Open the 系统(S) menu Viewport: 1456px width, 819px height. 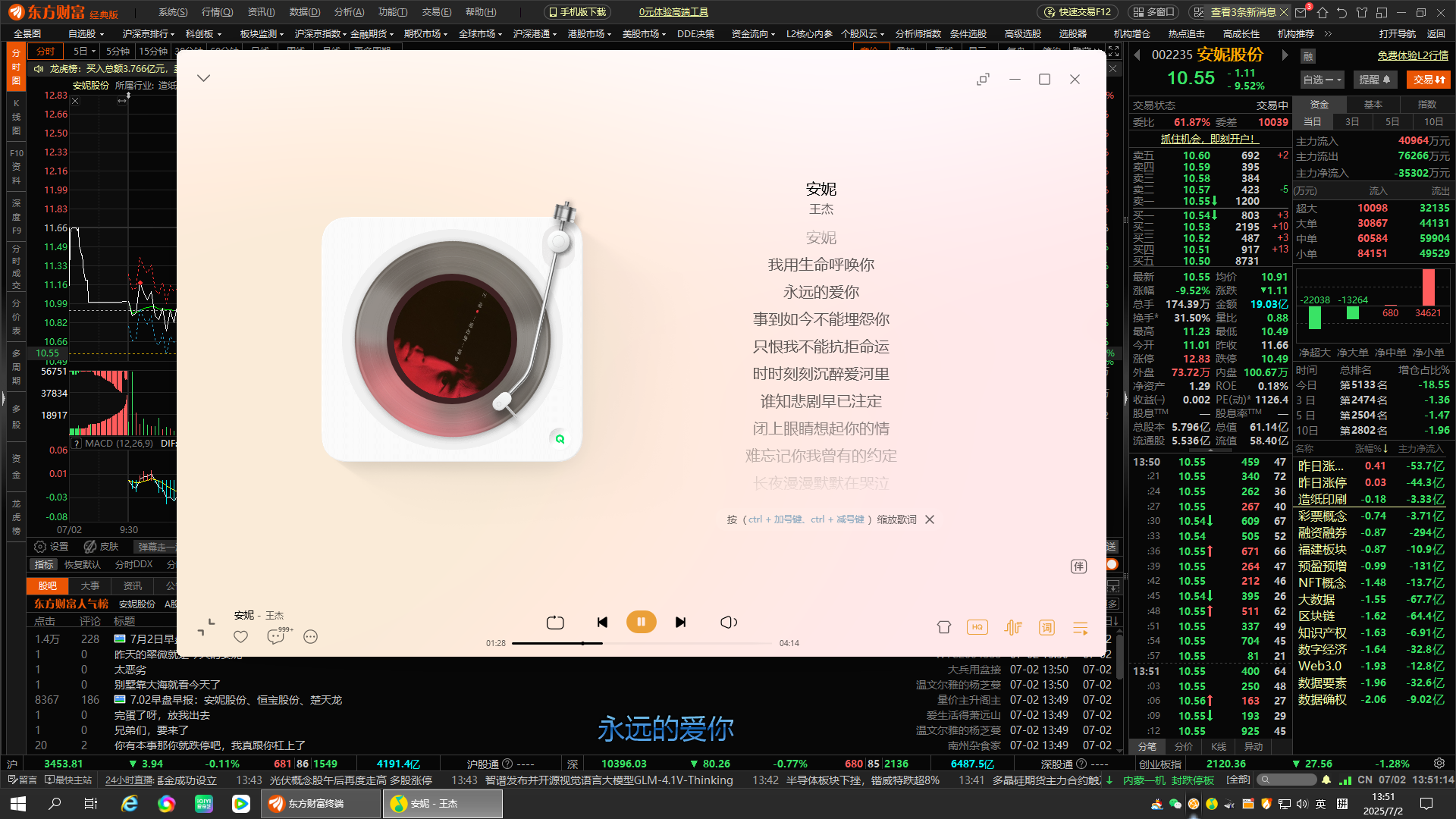point(173,12)
